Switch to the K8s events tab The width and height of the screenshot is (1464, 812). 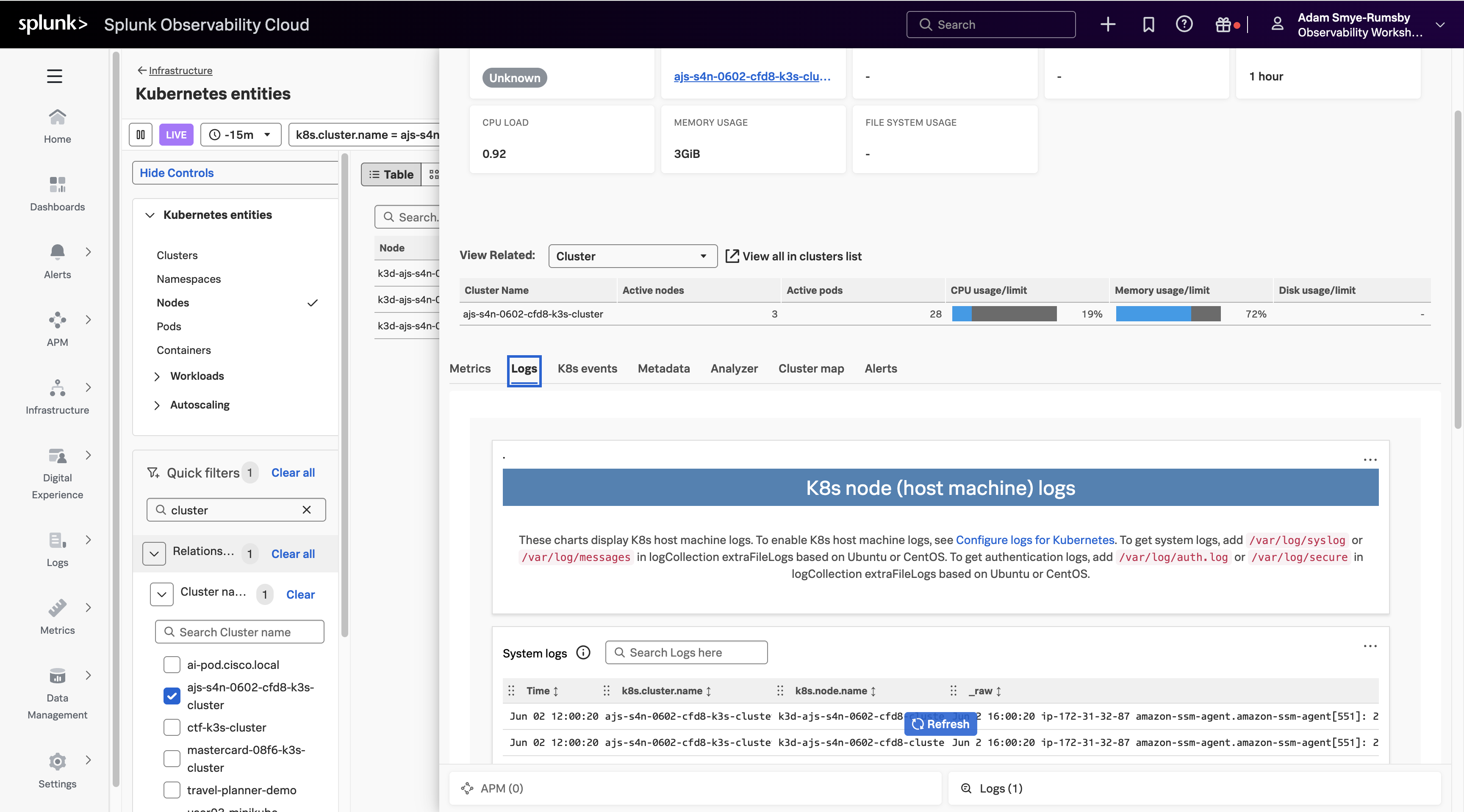point(587,368)
